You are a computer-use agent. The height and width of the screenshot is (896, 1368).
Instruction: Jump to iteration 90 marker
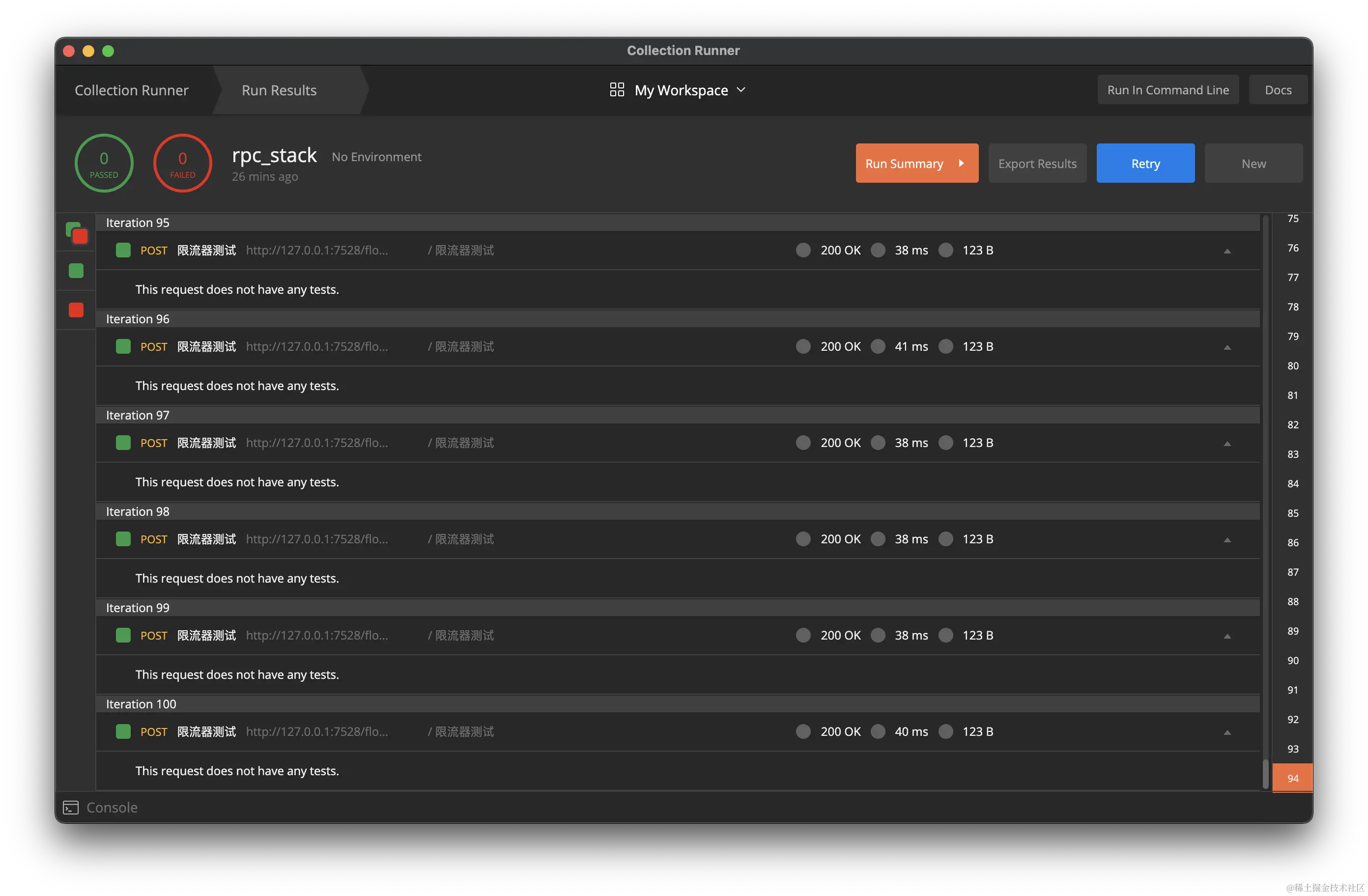[x=1293, y=660]
